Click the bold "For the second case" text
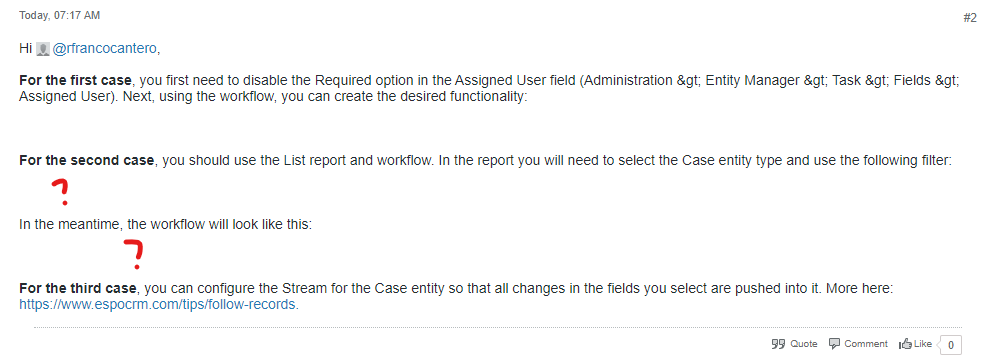The height and width of the screenshot is (364, 989). 86,160
